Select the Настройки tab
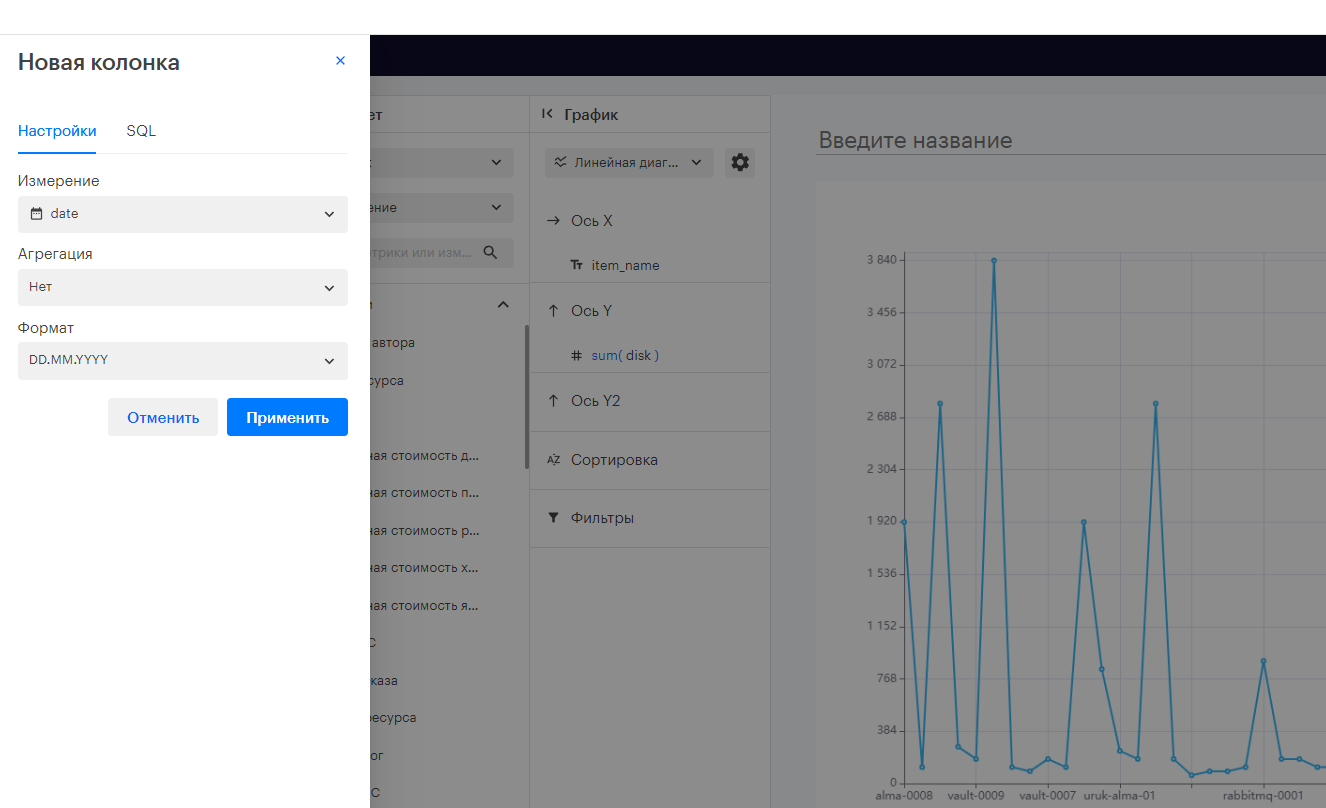Screen dimensions: 1326x808 (x=57, y=131)
